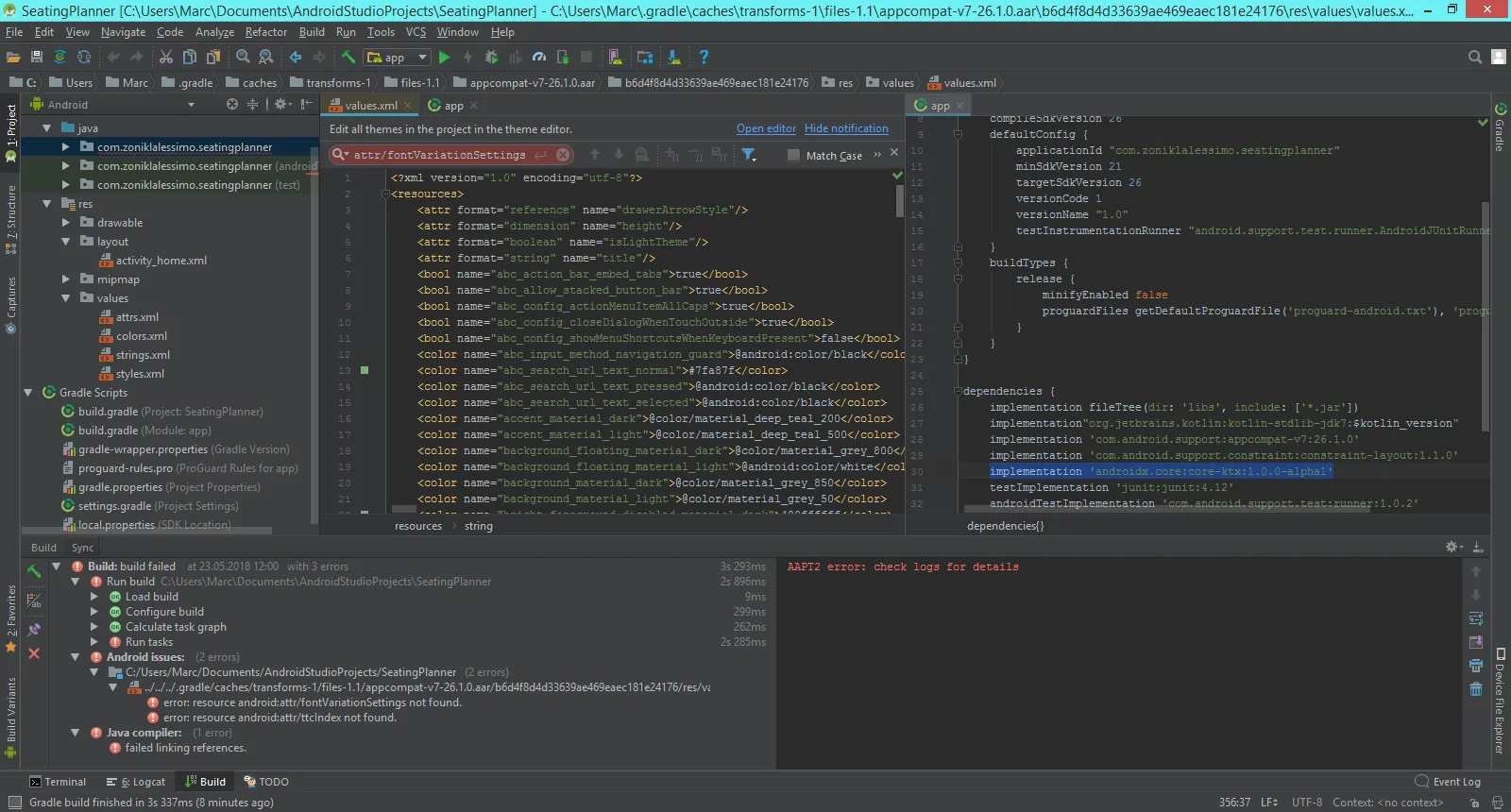The image size is (1511, 812).
Task: Click the filter search results funnel icon
Action: [748, 155]
